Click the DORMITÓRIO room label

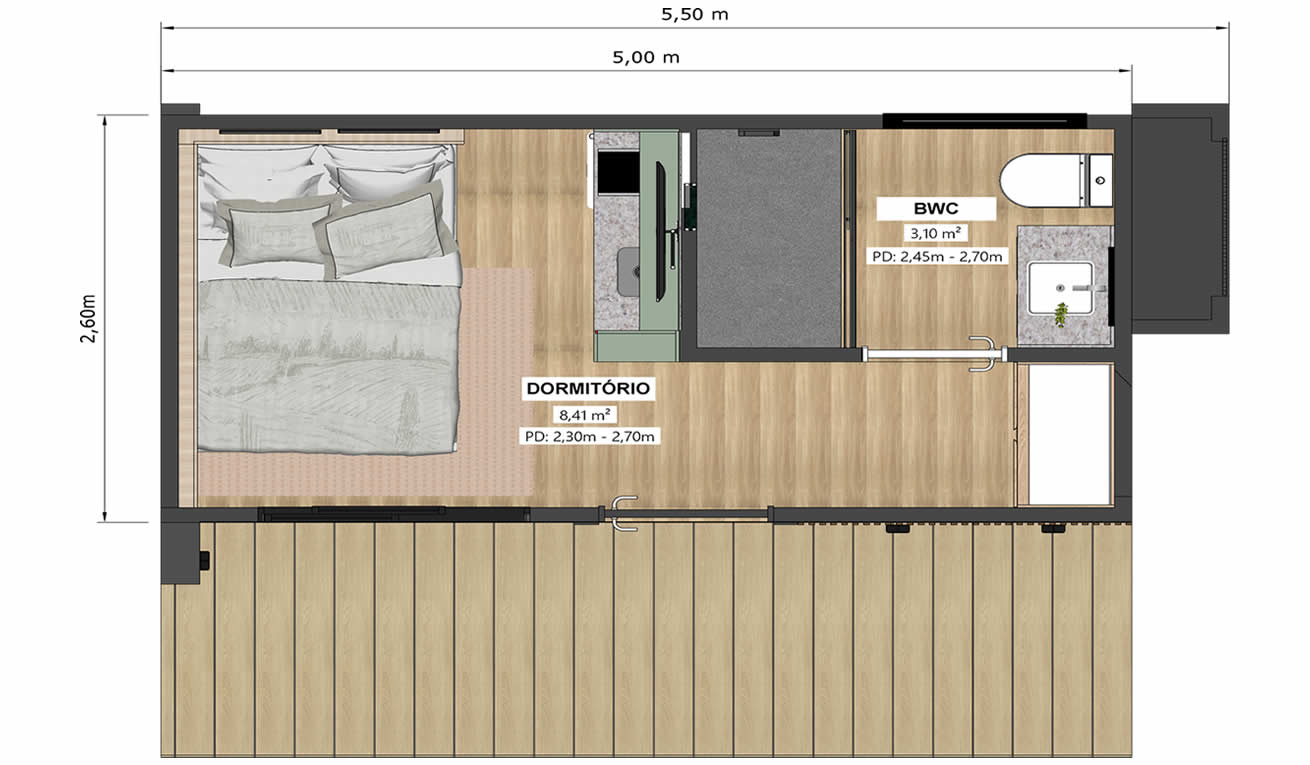click(588, 388)
